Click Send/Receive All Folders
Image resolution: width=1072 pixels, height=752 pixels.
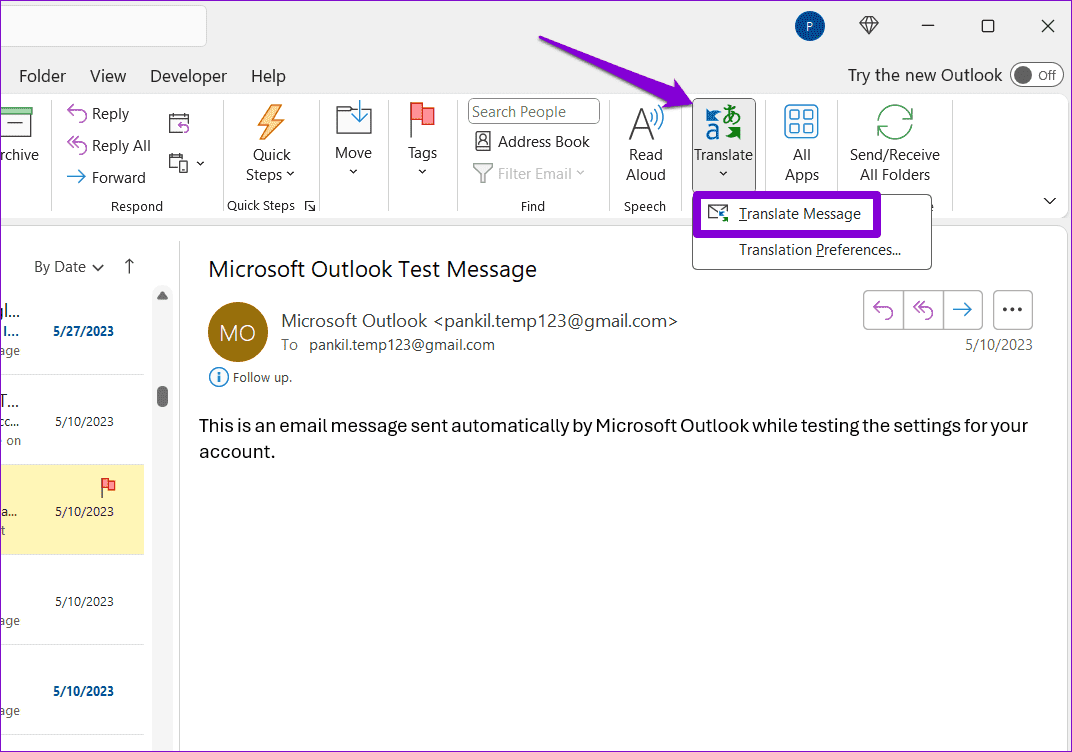(x=894, y=144)
